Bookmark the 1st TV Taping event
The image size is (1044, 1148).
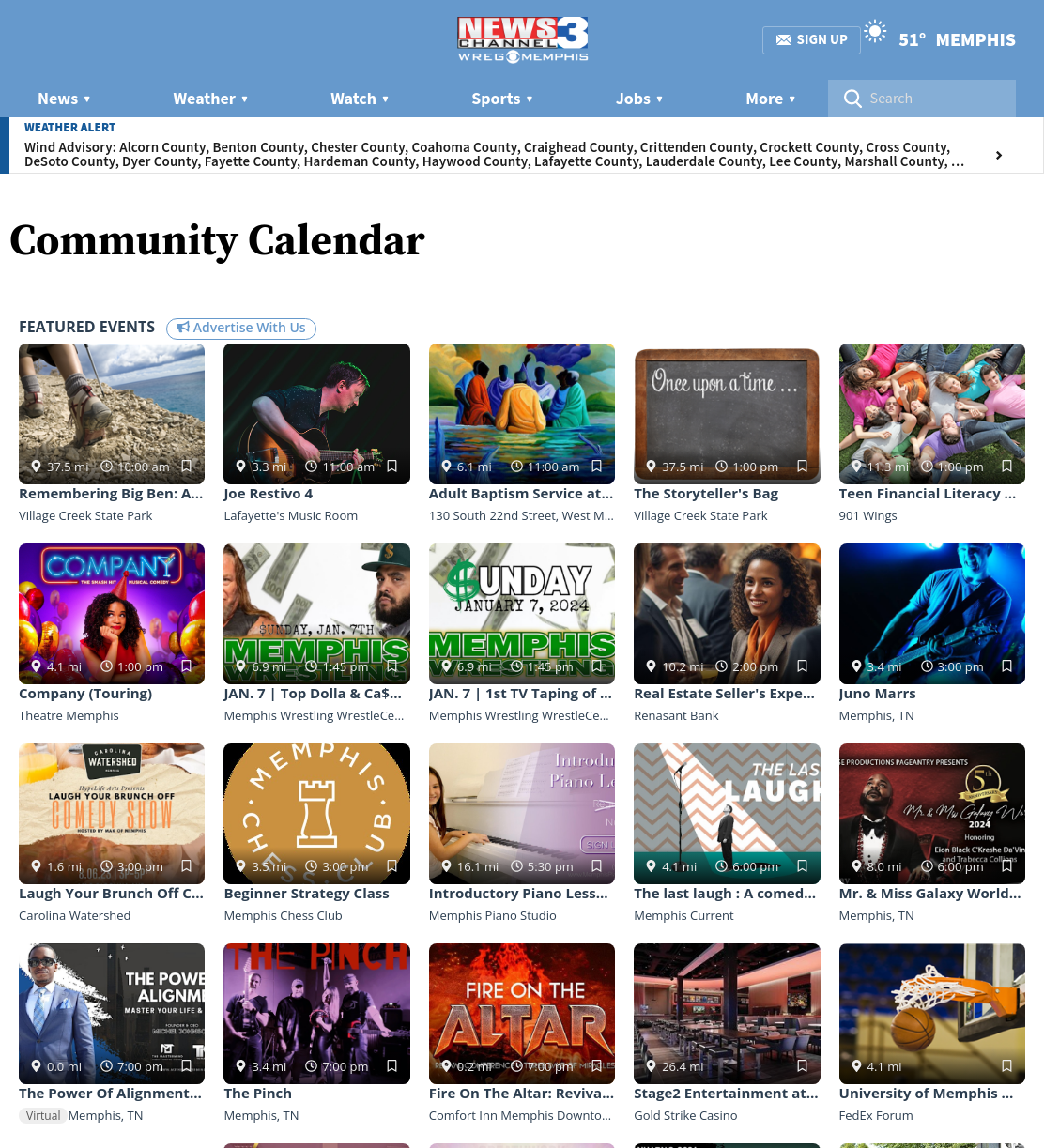click(x=597, y=666)
